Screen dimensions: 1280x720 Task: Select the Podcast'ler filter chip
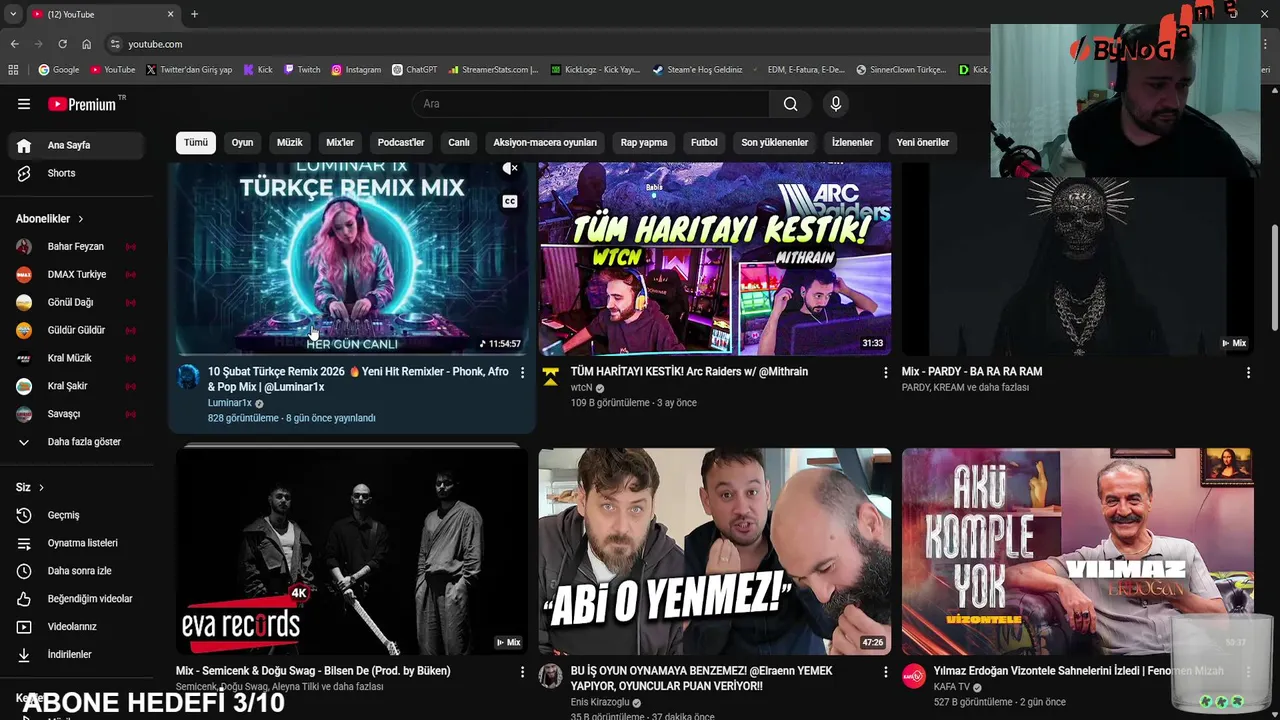tap(401, 142)
